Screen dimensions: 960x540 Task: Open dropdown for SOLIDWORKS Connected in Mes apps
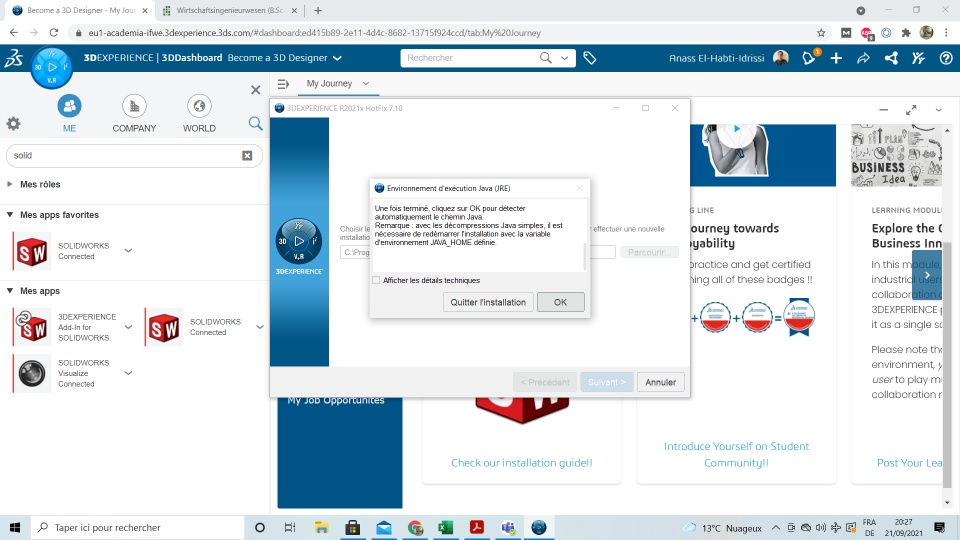tap(260, 327)
